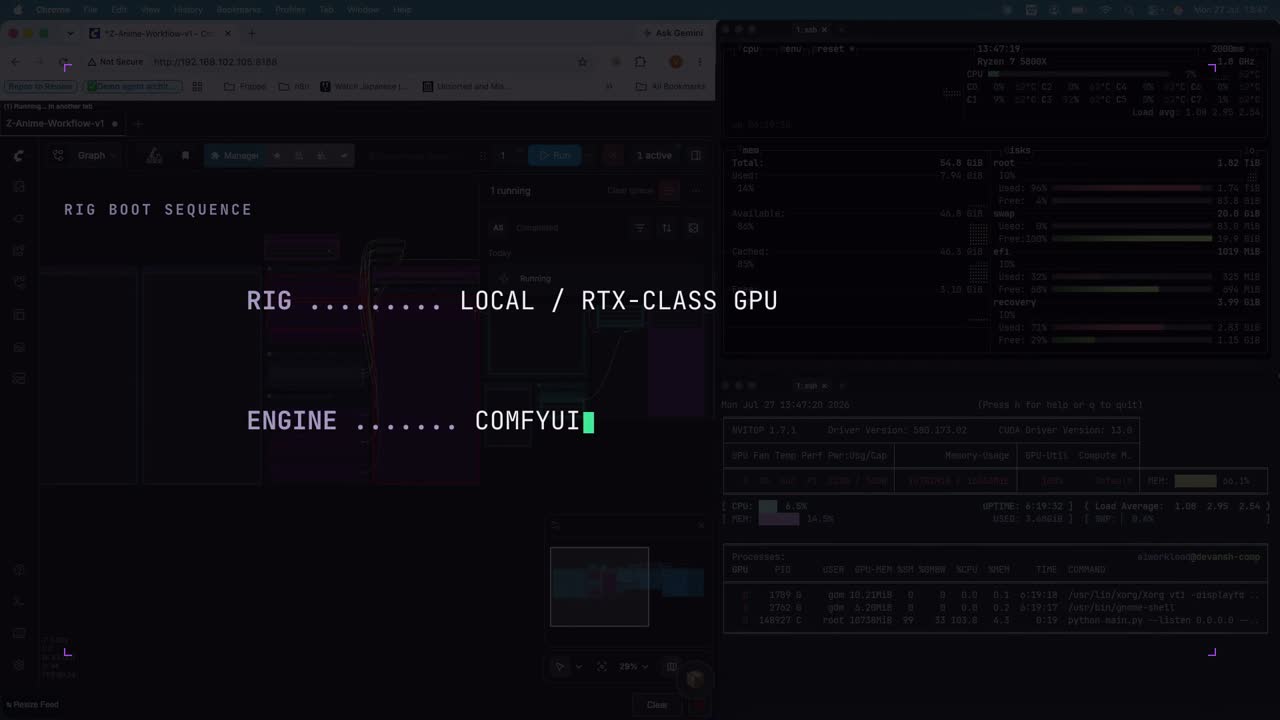Open the ComfyUI settings gear in sidebar

(18, 665)
